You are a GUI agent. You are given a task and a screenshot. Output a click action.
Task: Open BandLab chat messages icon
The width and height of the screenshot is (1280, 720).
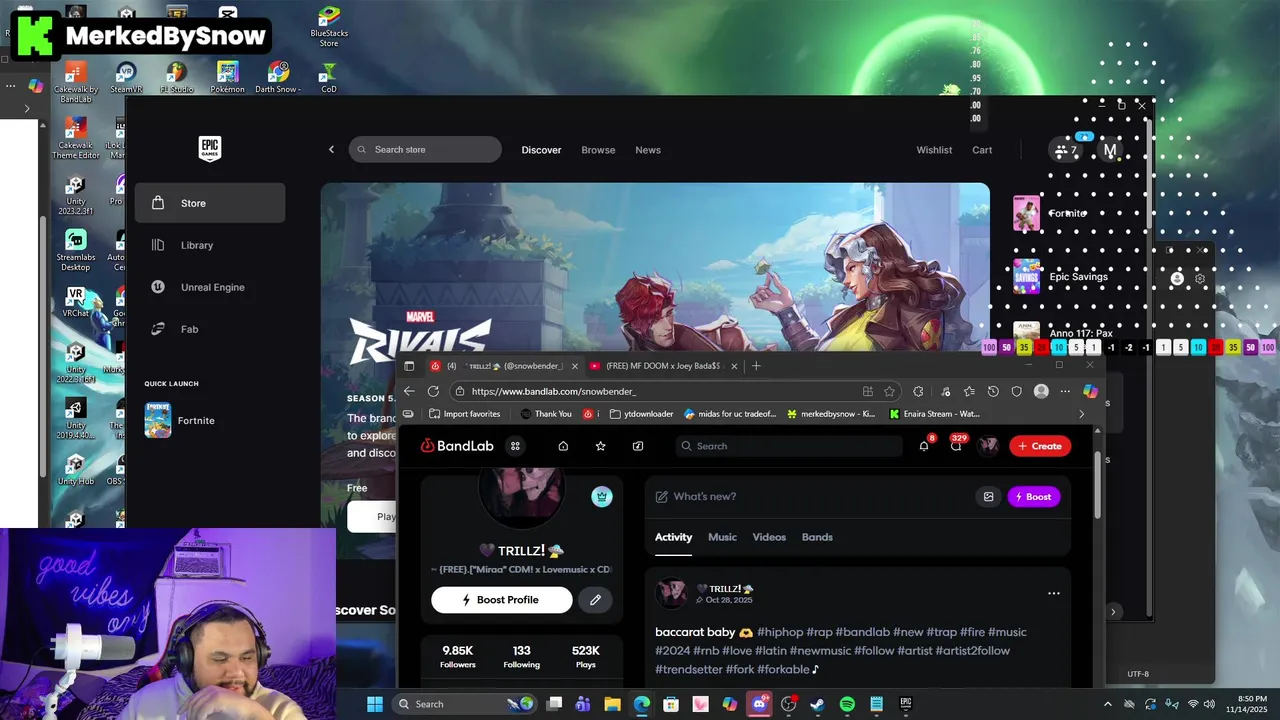[x=956, y=446]
